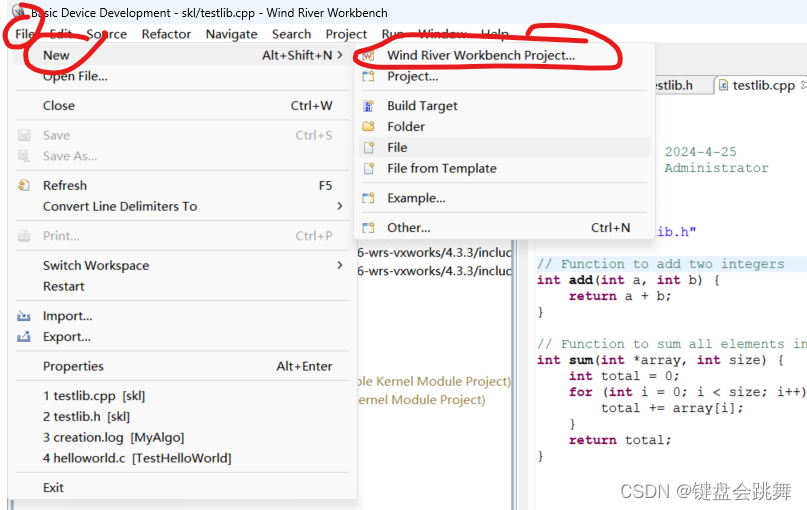
Task: Open the Project menu in menu bar
Action: 346,34
